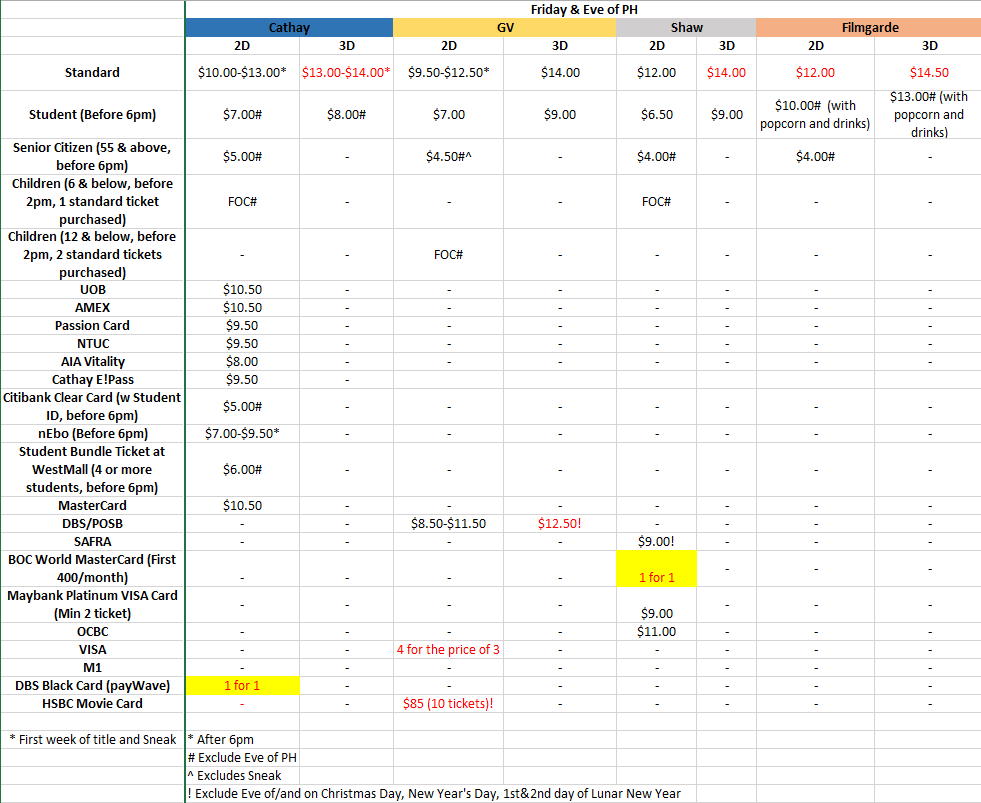Select the "UOB" row label
This screenshot has height=803, width=981.
[93, 290]
